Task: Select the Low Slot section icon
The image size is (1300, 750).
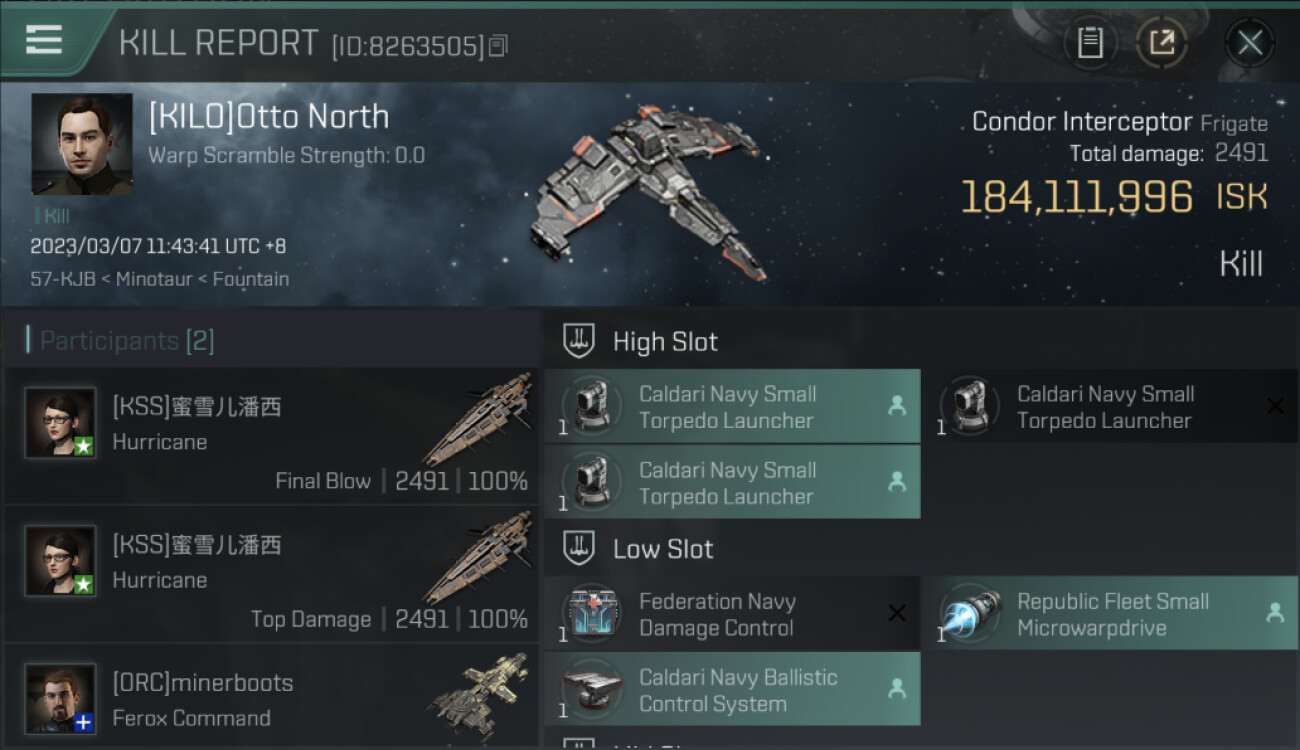Action: [x=579, y=548]
